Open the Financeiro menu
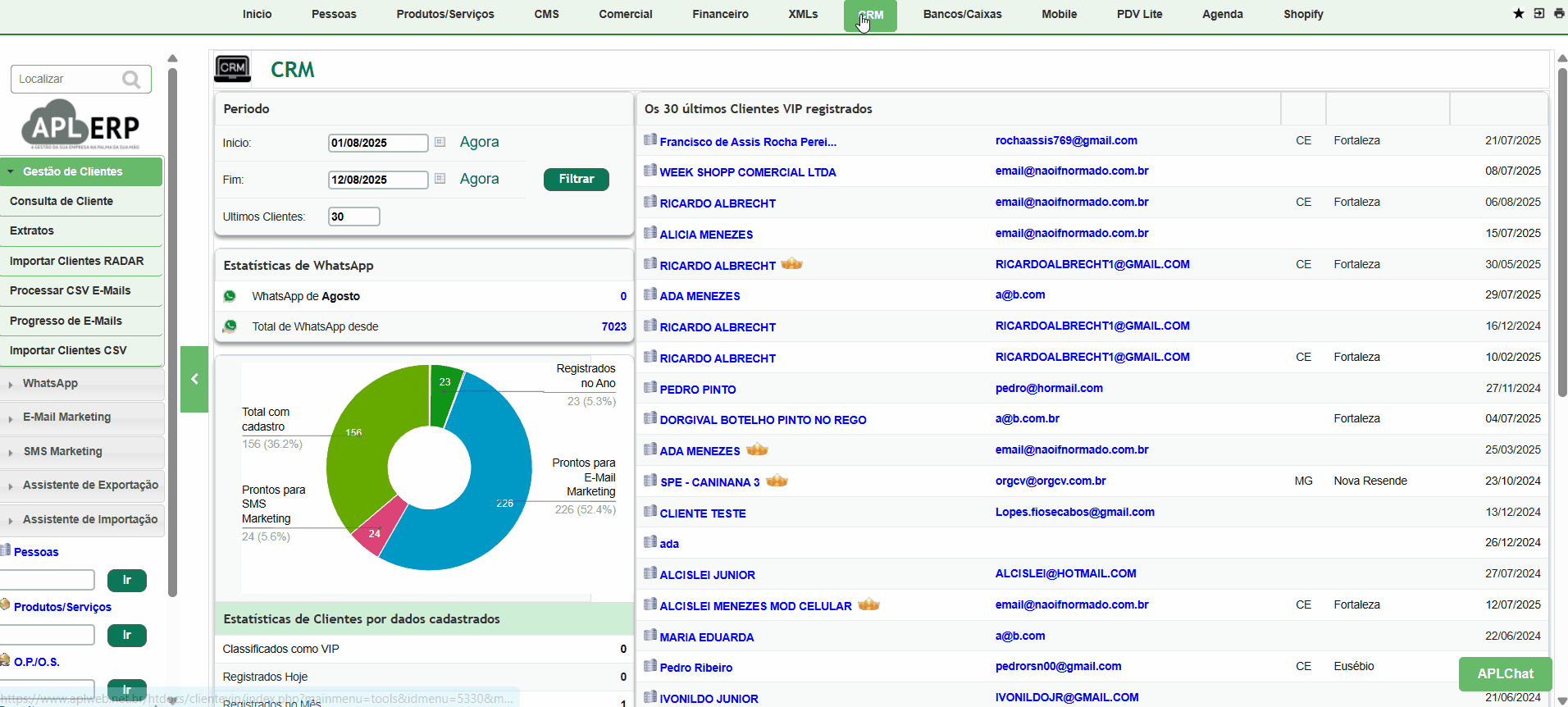This screenshot has height=707, width=1568. tap(720, 14)
